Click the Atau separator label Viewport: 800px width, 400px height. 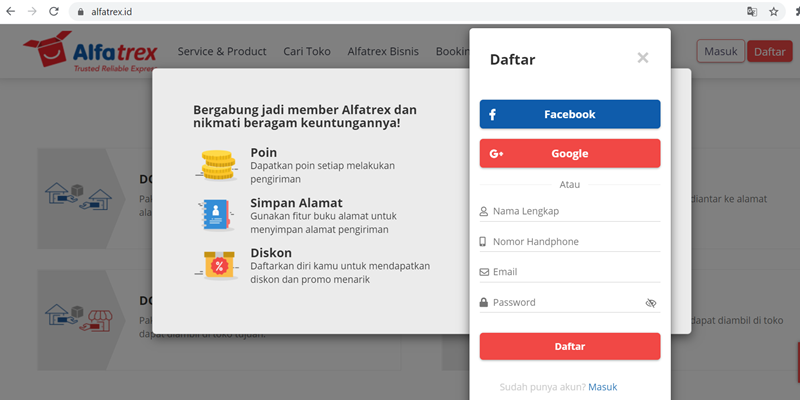point(570,185)
